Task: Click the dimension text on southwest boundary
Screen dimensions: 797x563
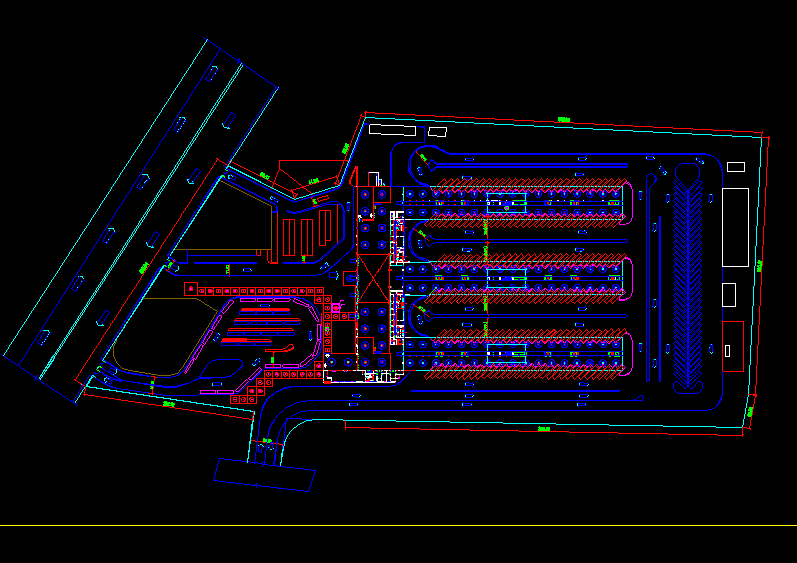Action: pyautogui.click(x=168, y=405)
